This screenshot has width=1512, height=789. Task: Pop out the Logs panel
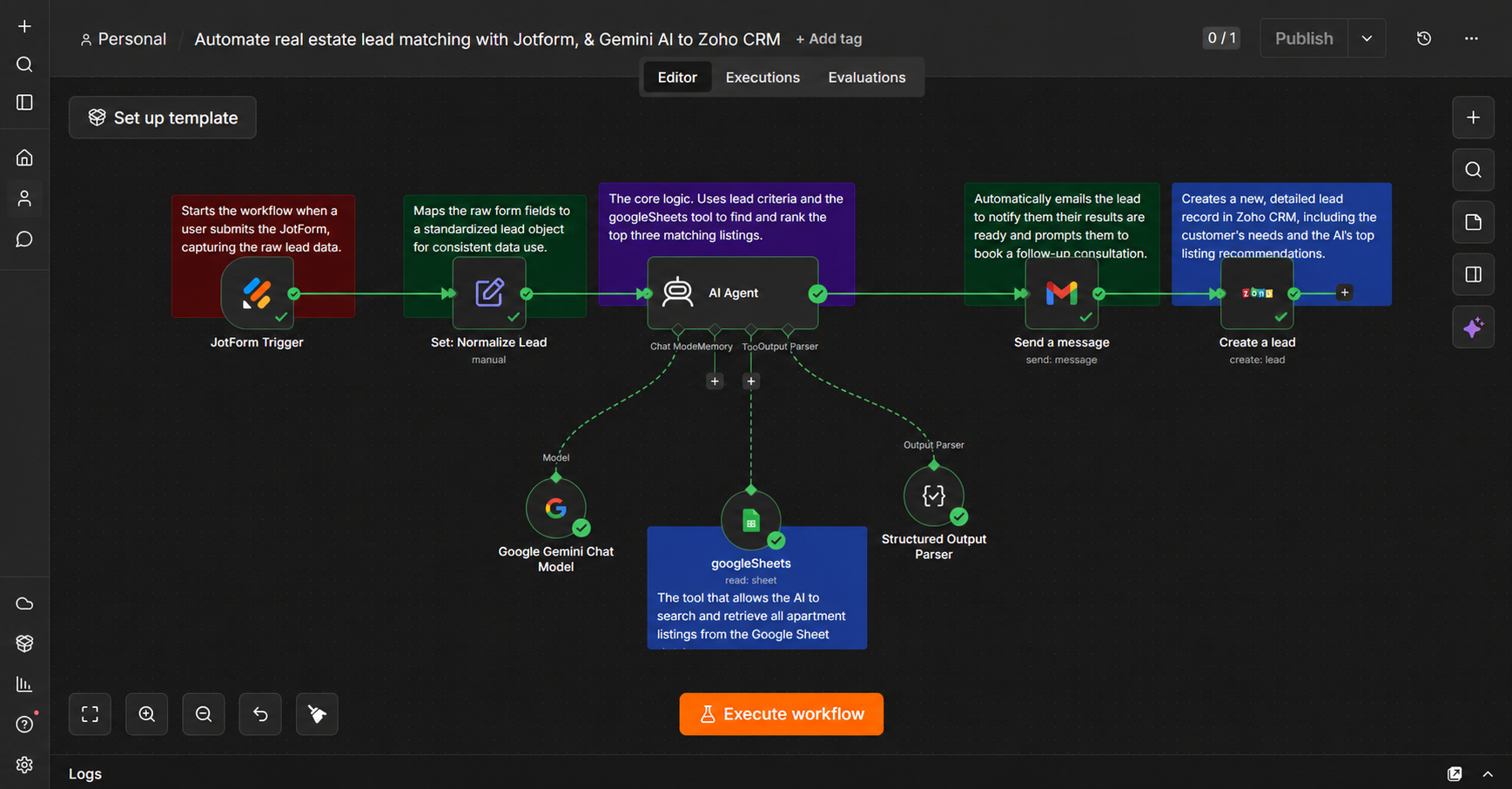[x=1455, y=773]
